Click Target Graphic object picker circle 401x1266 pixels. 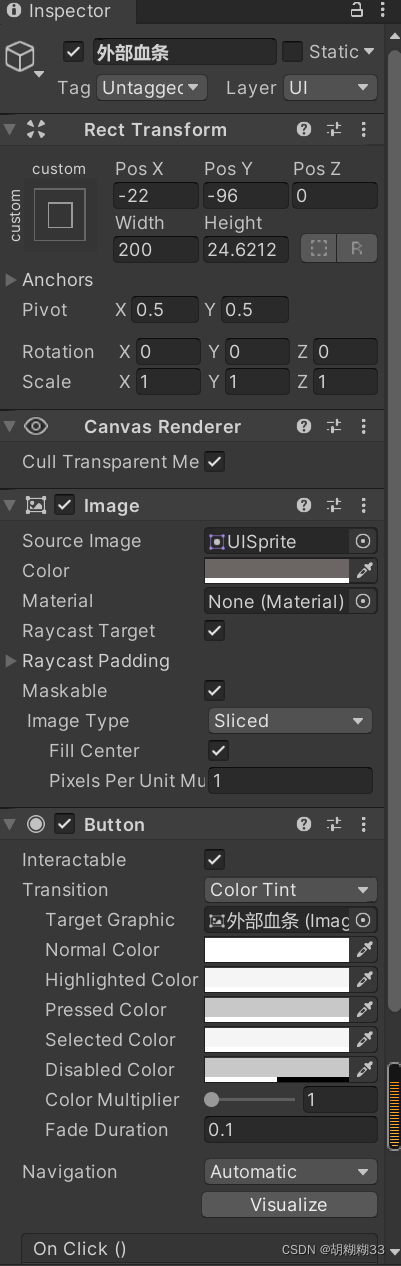click(363, 920)
